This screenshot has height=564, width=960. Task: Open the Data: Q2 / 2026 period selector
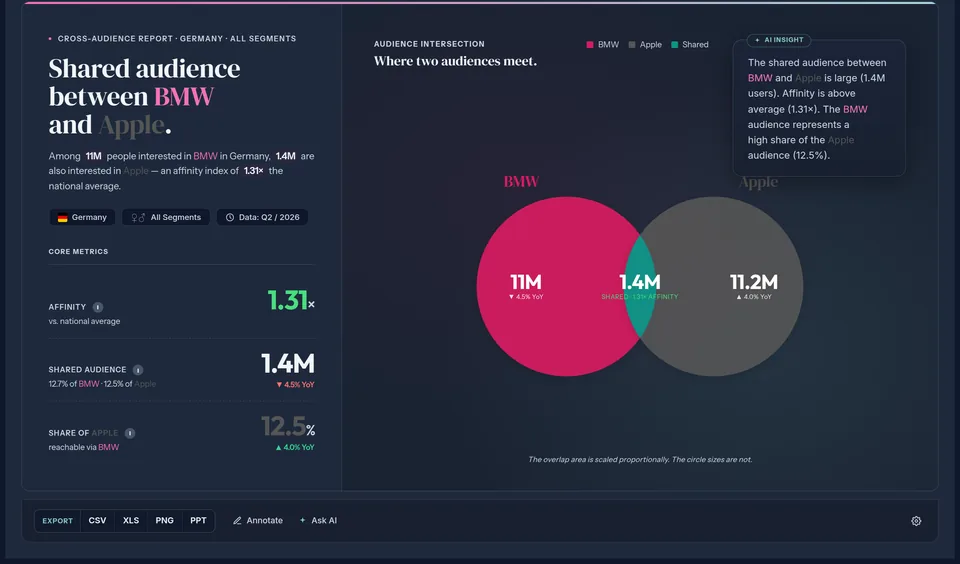[262, 217]
